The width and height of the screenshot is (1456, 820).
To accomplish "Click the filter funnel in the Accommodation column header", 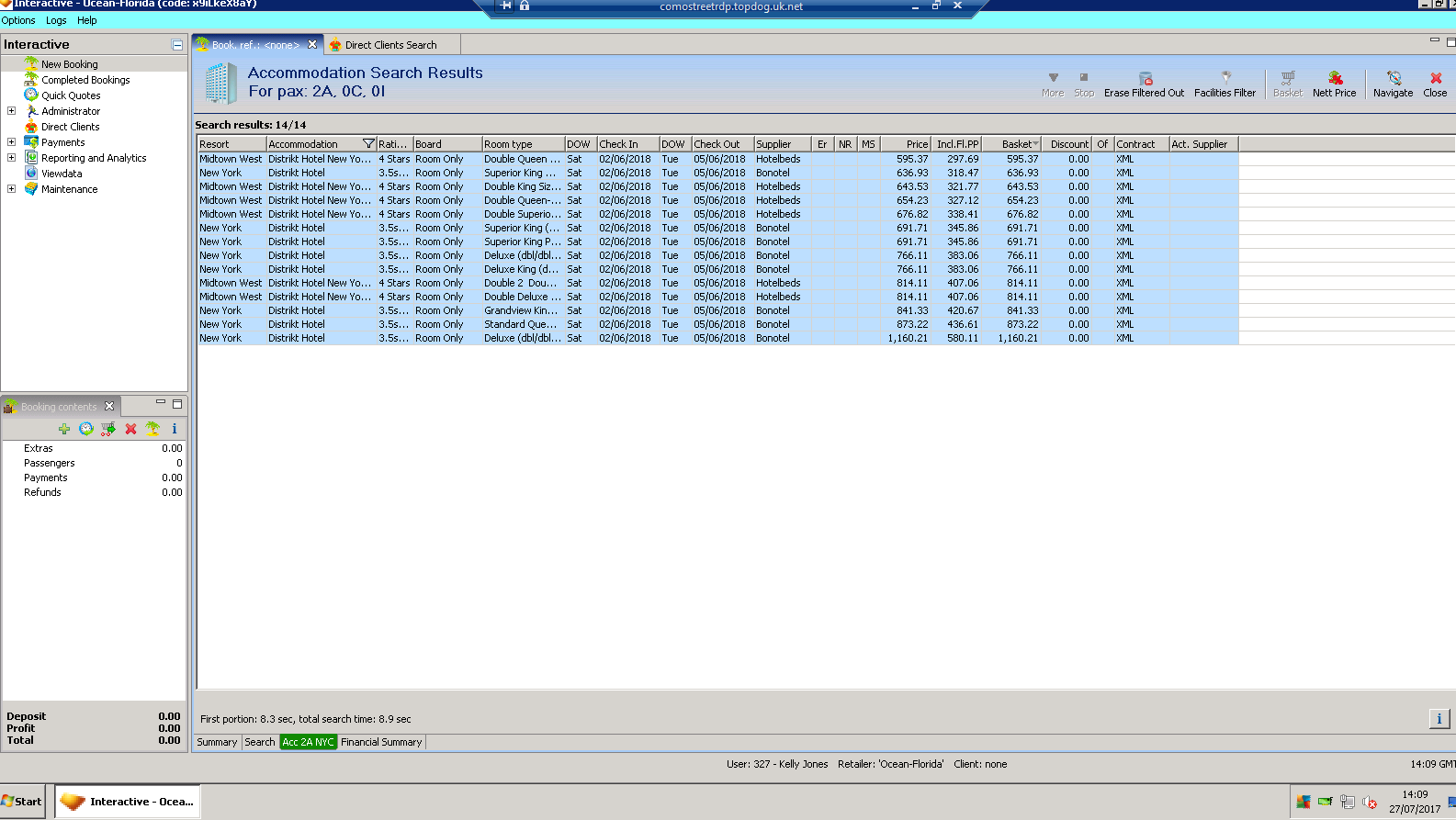I will tap(368, 144).
